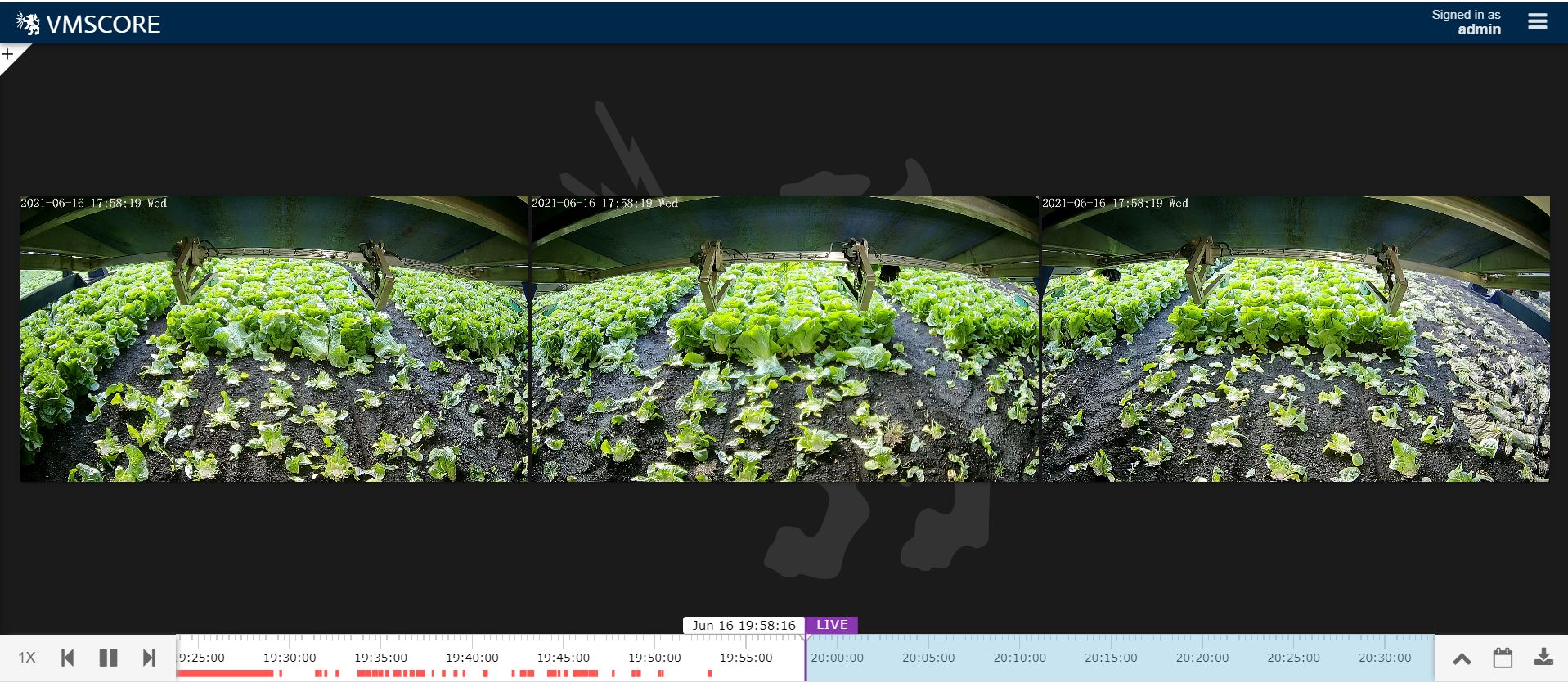This screenshot has width=1568, height=683.
Task: Open the hamburger menu
Action: pyautogui.click(x=1537, y=22)
